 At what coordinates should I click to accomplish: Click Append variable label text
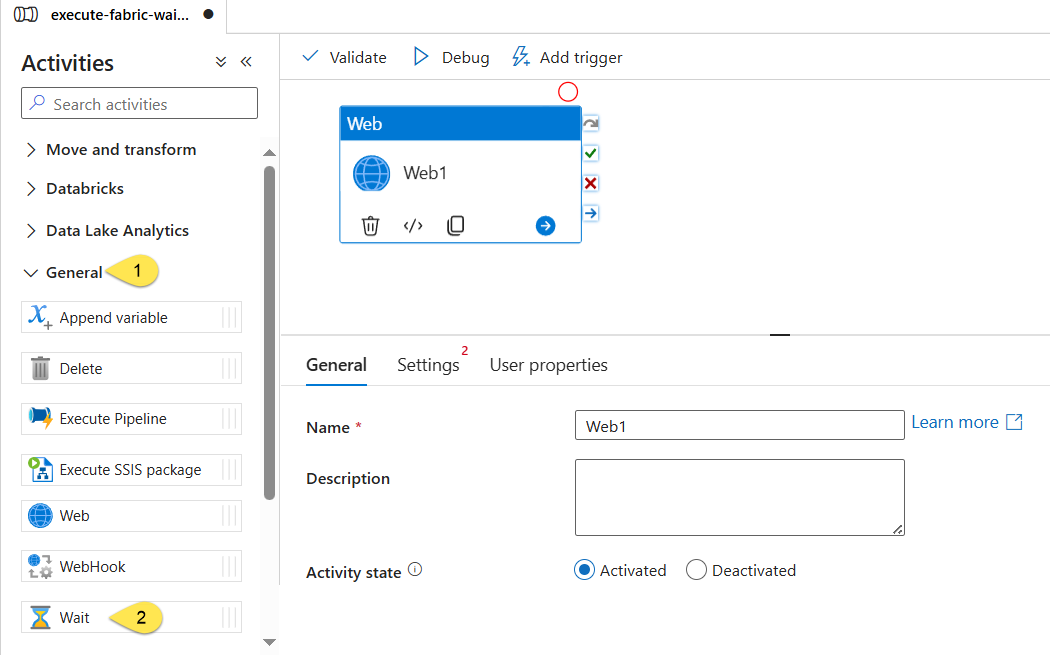click(113, 317)
